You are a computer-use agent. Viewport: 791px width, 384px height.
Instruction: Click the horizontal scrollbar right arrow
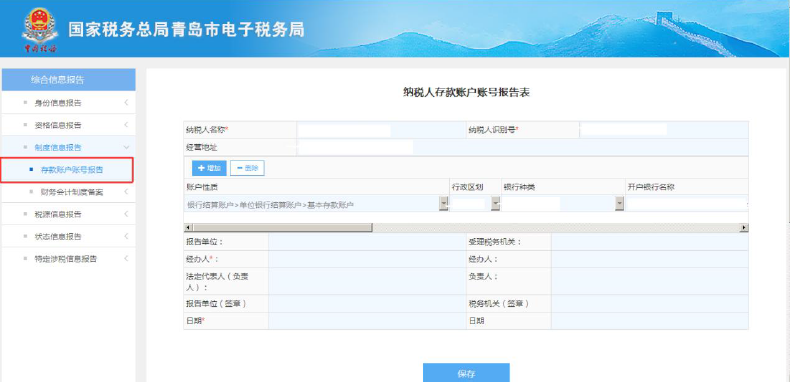tap(744, 228)
